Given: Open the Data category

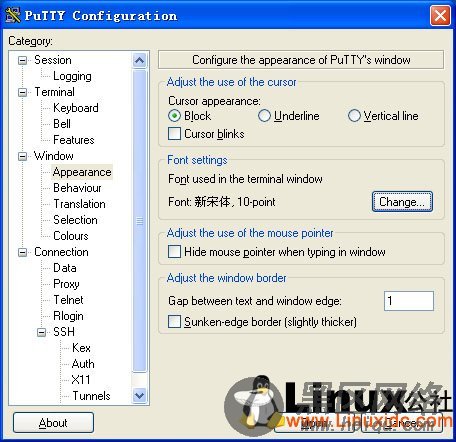Looking at the screenshot, I should tap(65, 268).
